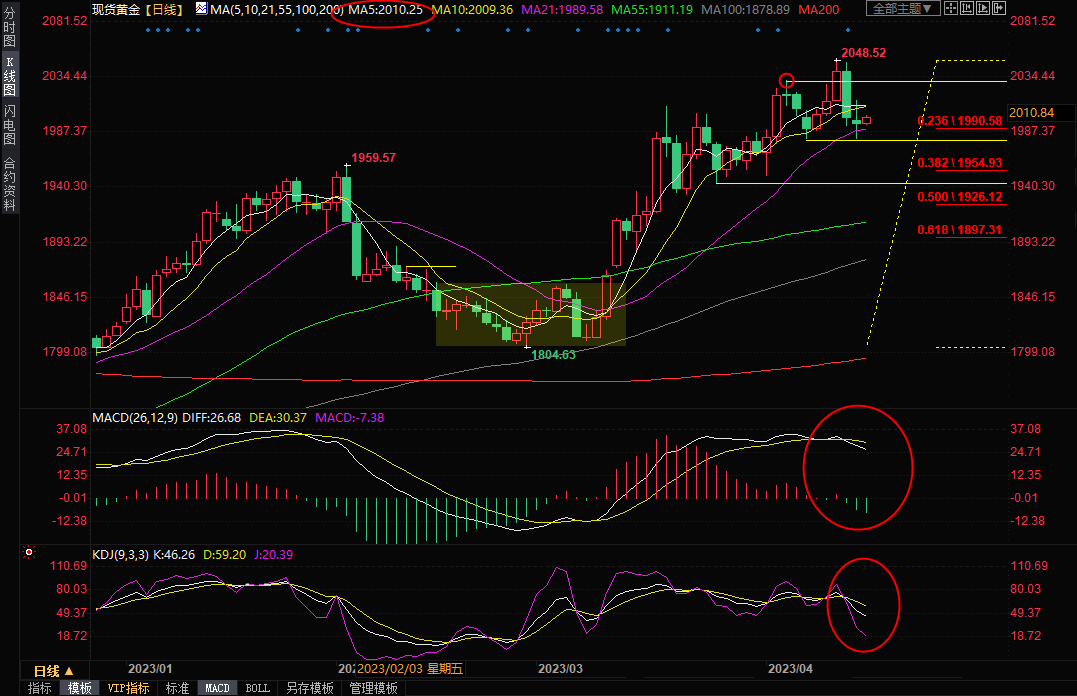Click the KDJ panel 110.69 right scale value
Screen dimensions: 1077x696
(x=1029, y=566)
